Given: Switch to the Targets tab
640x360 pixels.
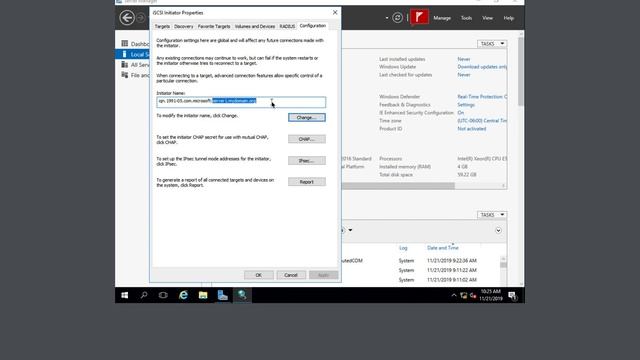Looking at the screenshot, I should coord(162,26).
